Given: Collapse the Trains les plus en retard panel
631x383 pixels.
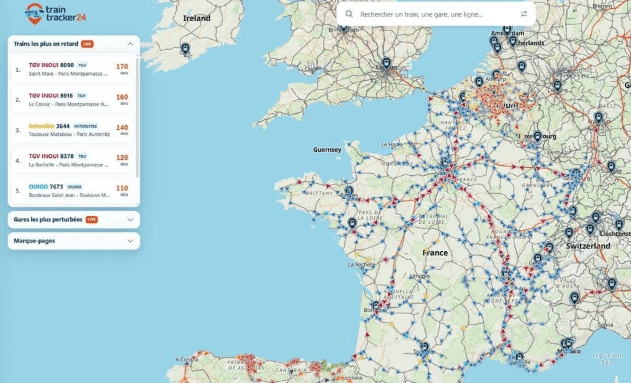Looking at the screenshot, I should 130,44.
